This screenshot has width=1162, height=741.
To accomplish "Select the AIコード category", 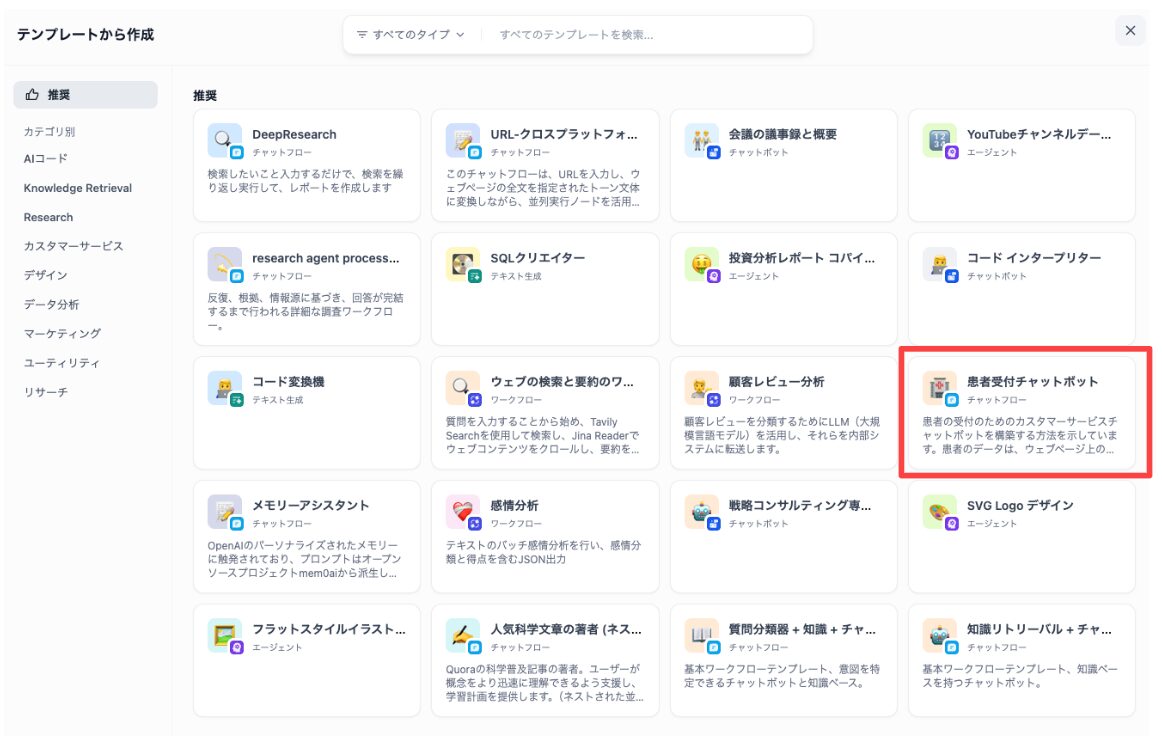I will 46,159.
